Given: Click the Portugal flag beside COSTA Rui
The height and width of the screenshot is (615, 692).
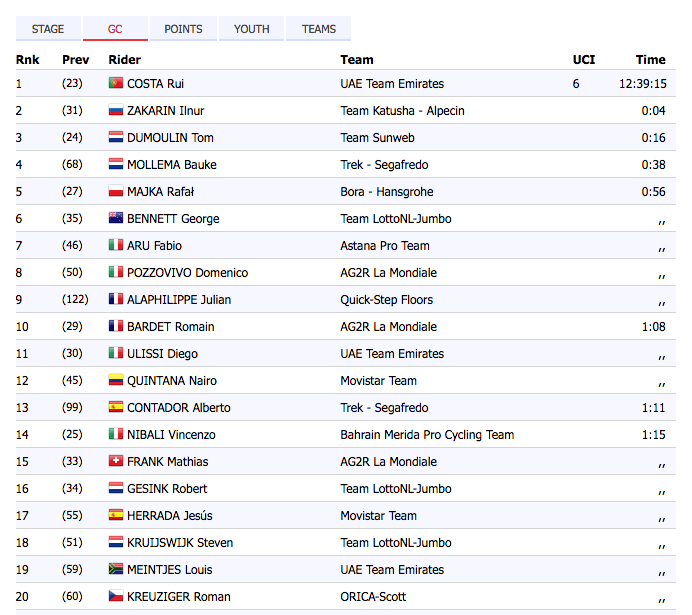Looking at the screenshot, I should (116, 84).
